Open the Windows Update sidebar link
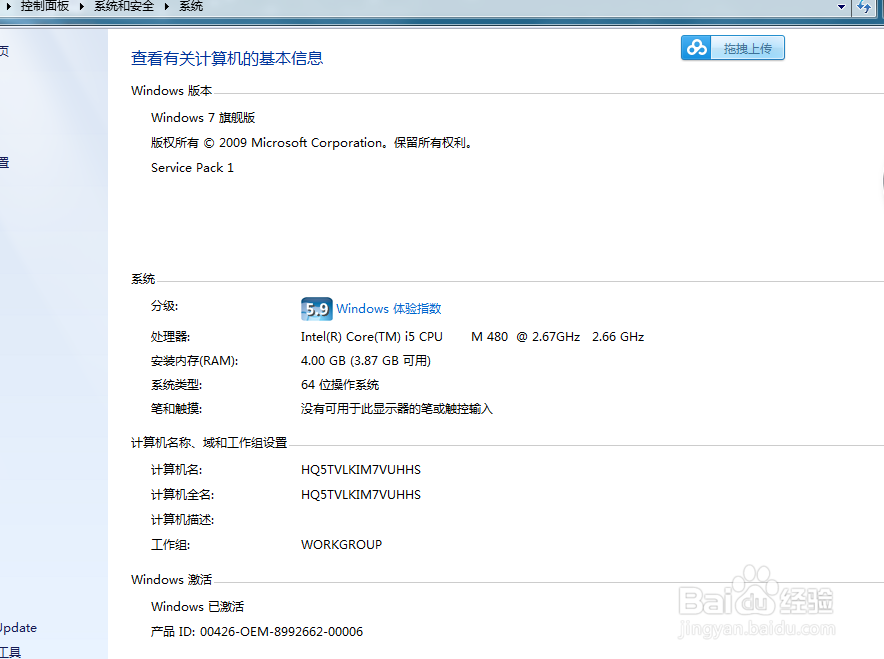The image size is (884, 659). [18, 628]
